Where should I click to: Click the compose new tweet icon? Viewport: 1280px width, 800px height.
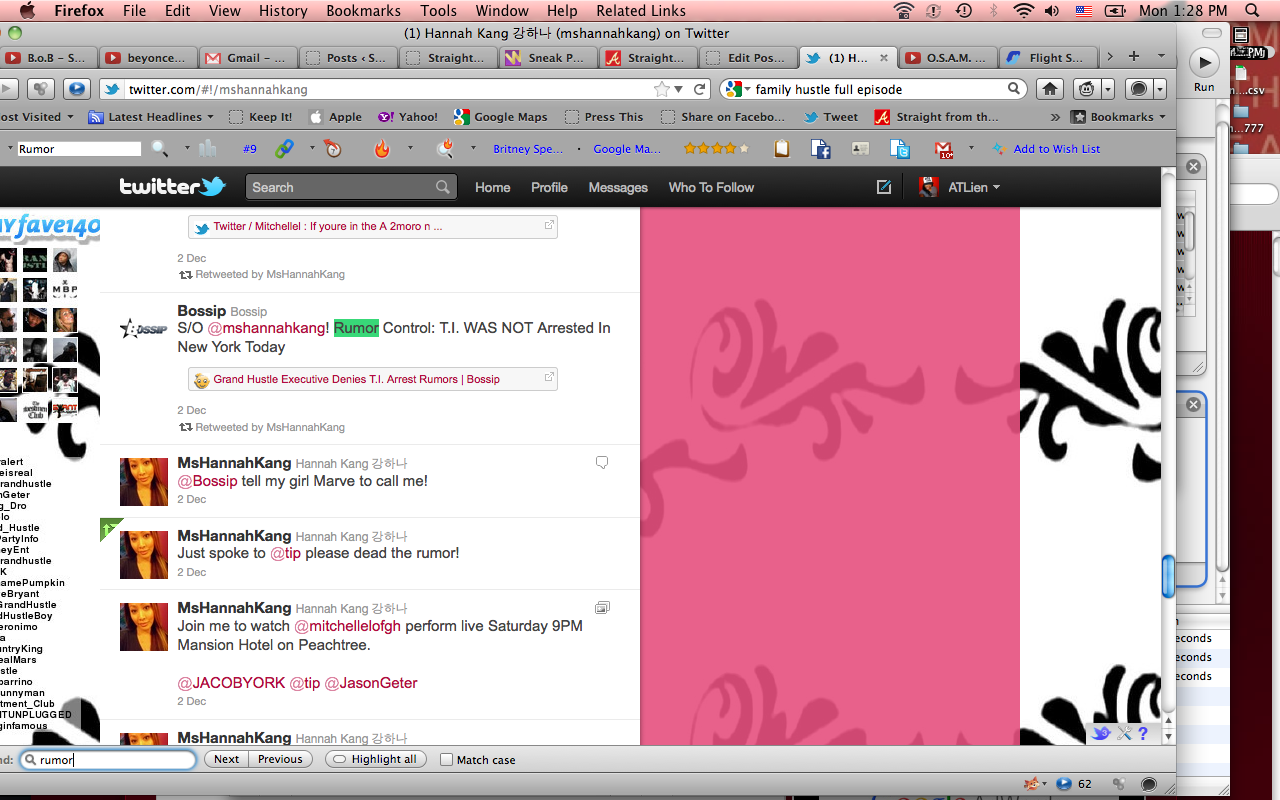[883, 187]
